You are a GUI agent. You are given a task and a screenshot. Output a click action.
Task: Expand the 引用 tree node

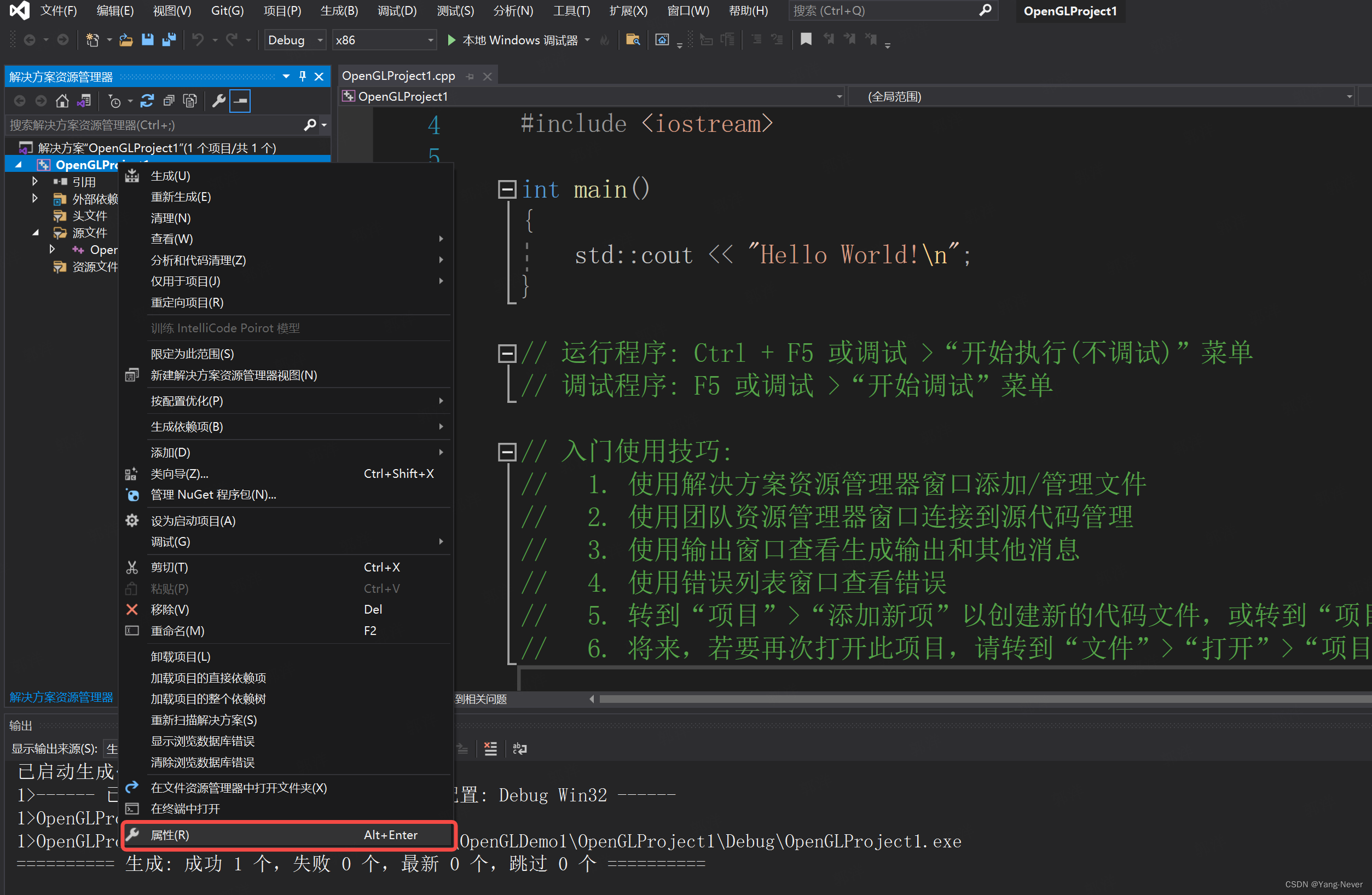(35, 182)
